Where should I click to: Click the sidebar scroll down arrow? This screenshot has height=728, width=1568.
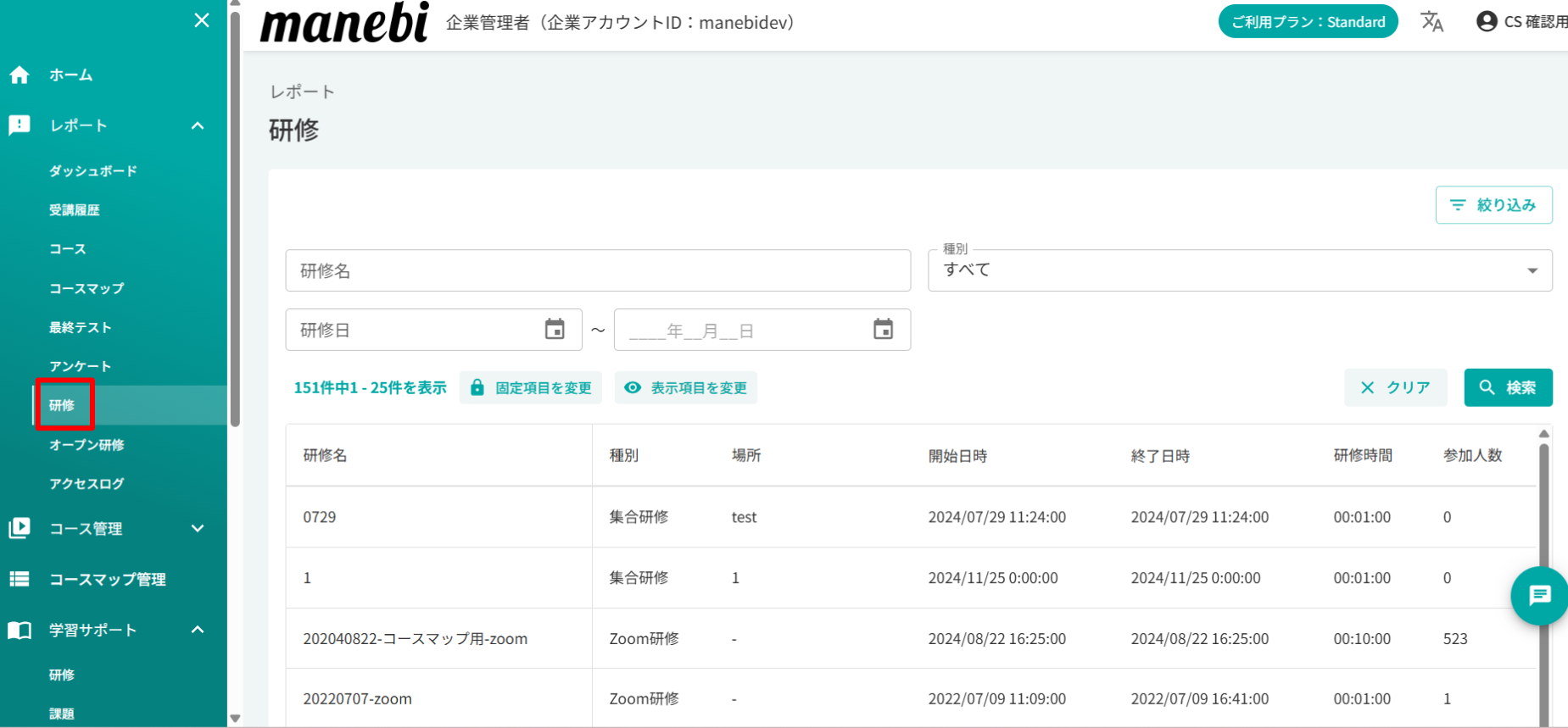tap(235, 719)
